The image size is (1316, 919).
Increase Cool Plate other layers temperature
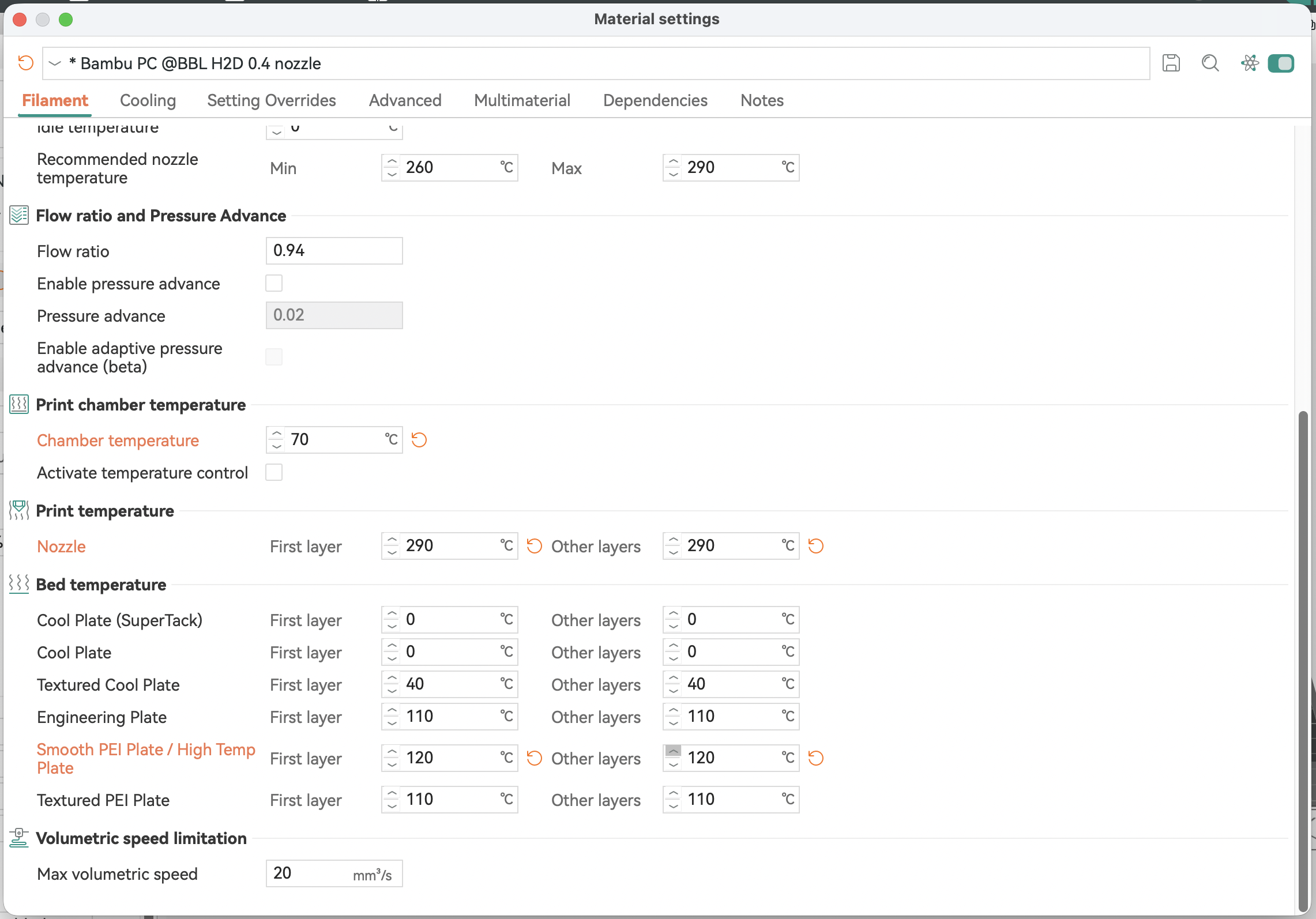674,646
